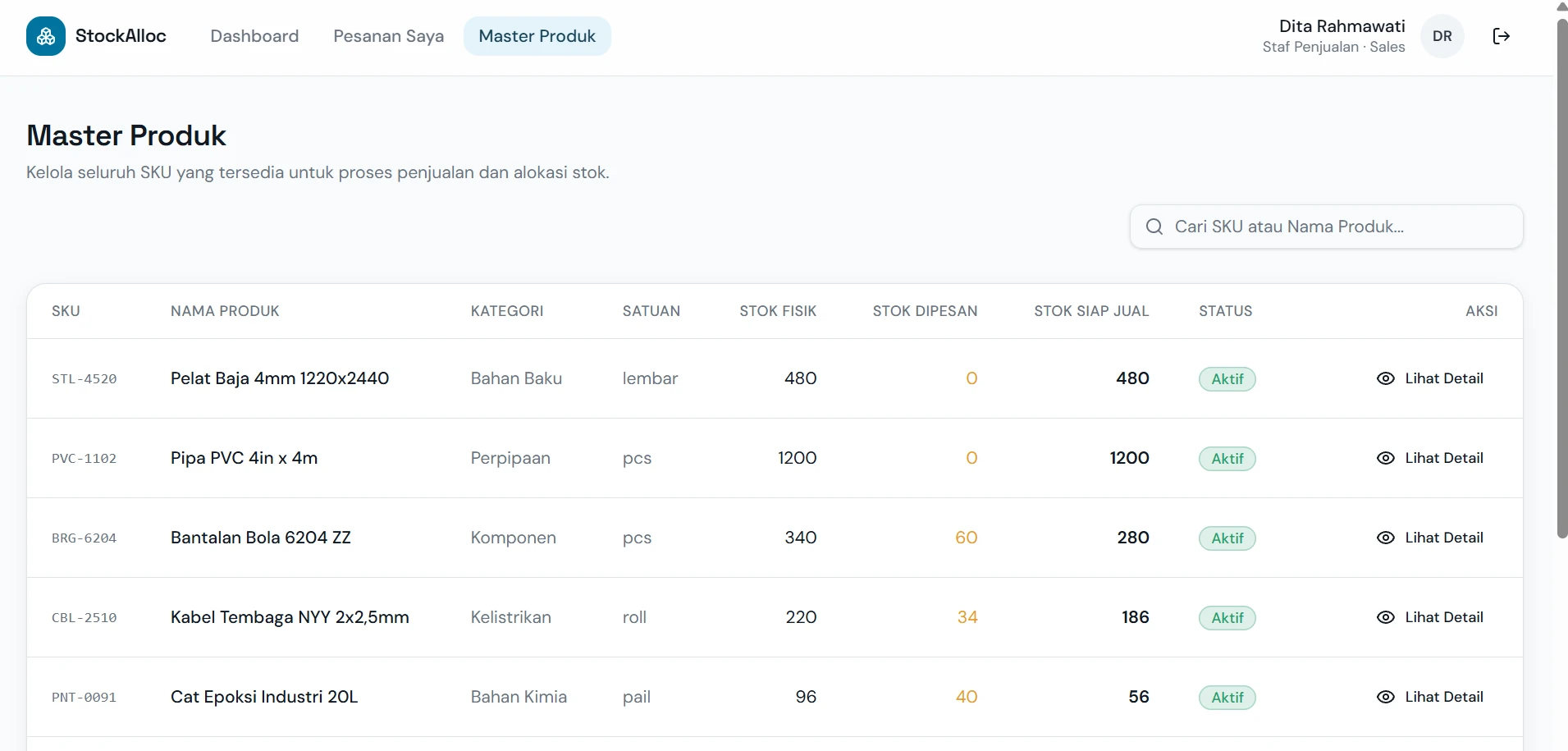Click user name Dita Rahmawati
The height and width of the screenshot is (751, 1568).
1342,26
